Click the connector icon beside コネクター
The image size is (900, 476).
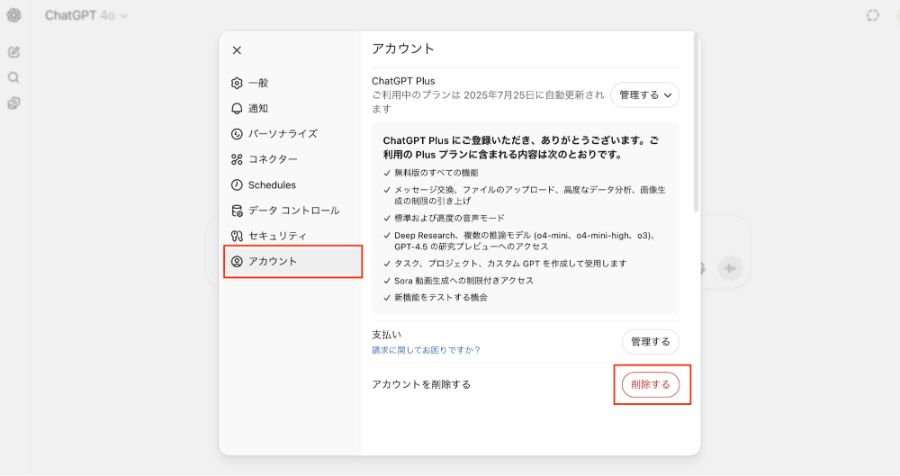(236, 159)
